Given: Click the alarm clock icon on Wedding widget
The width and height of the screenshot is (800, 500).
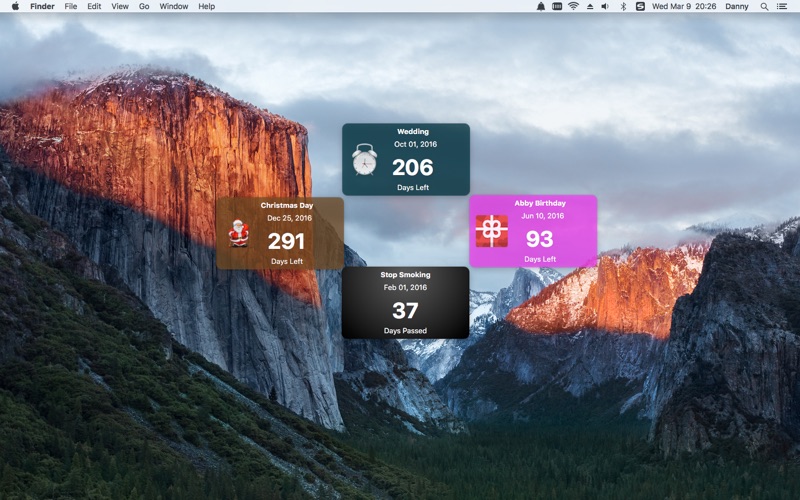Looking at the screenshot, I should click(x=364, y=160).
